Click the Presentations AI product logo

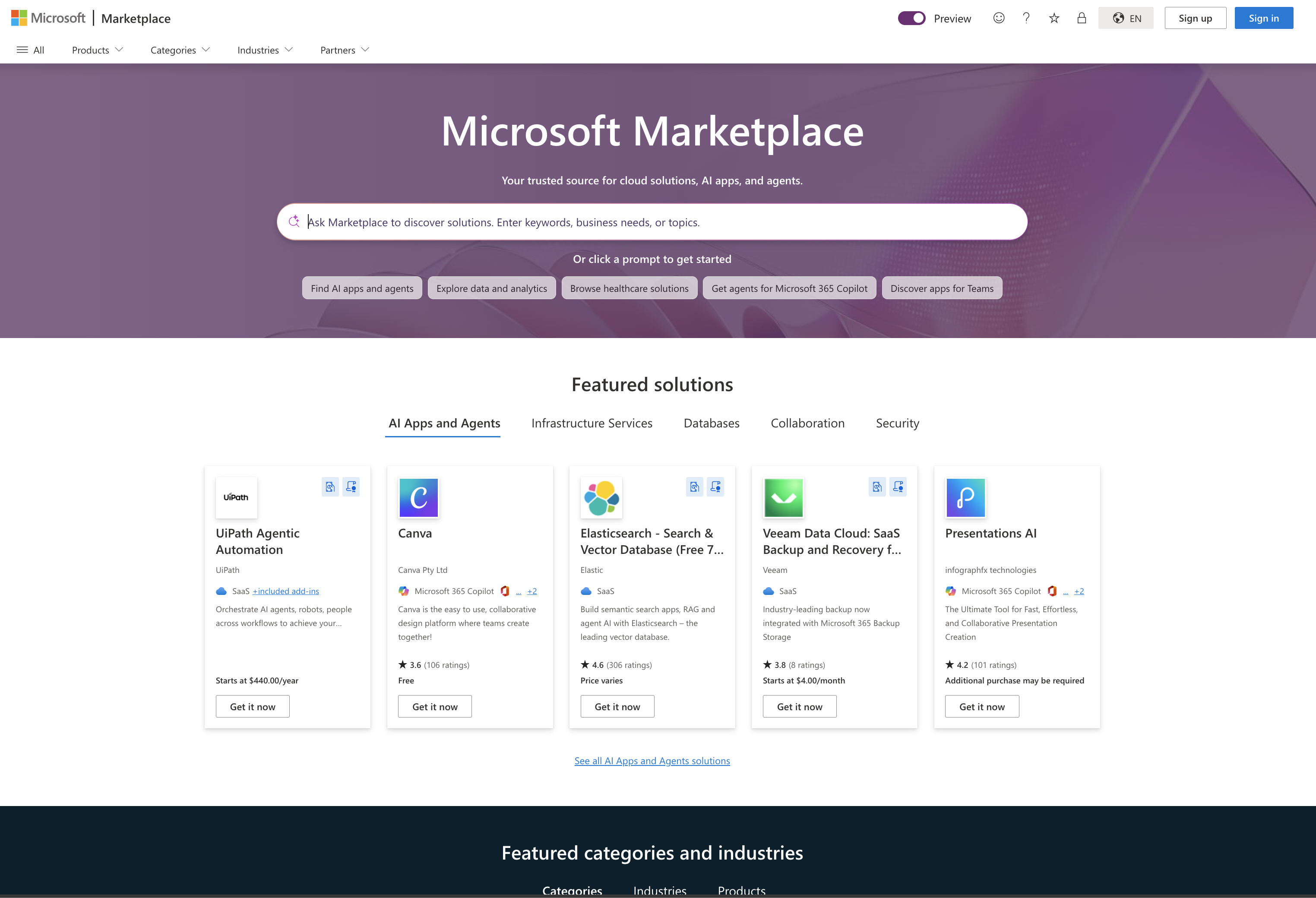click(x=965, y=498)
